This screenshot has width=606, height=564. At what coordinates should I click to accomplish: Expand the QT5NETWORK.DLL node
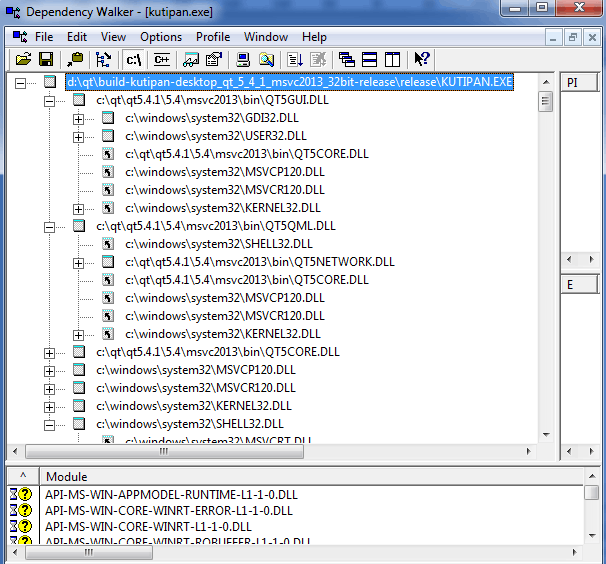point(78,263)
